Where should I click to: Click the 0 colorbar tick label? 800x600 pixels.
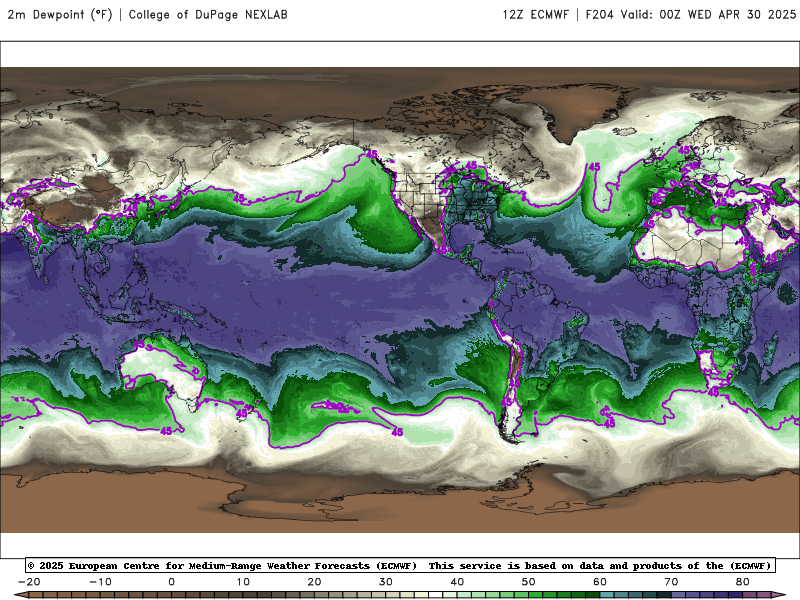(x=171, y=582)
